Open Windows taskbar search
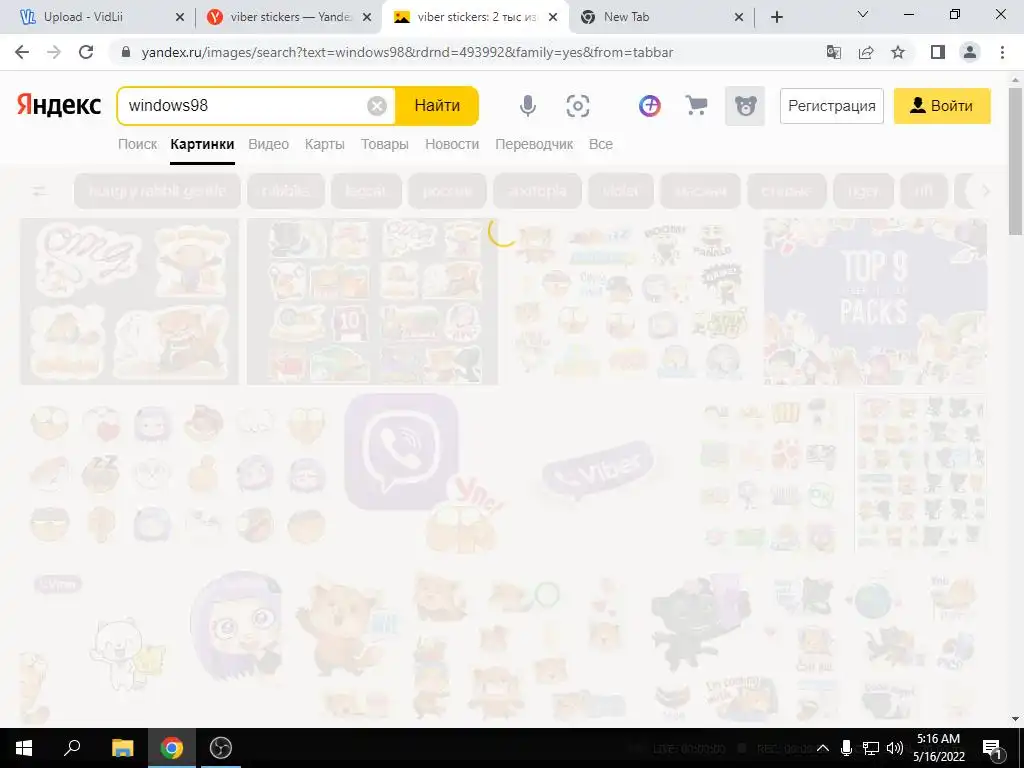The height and width of the screenshot is (768, 1024). [x=72, y=748]
